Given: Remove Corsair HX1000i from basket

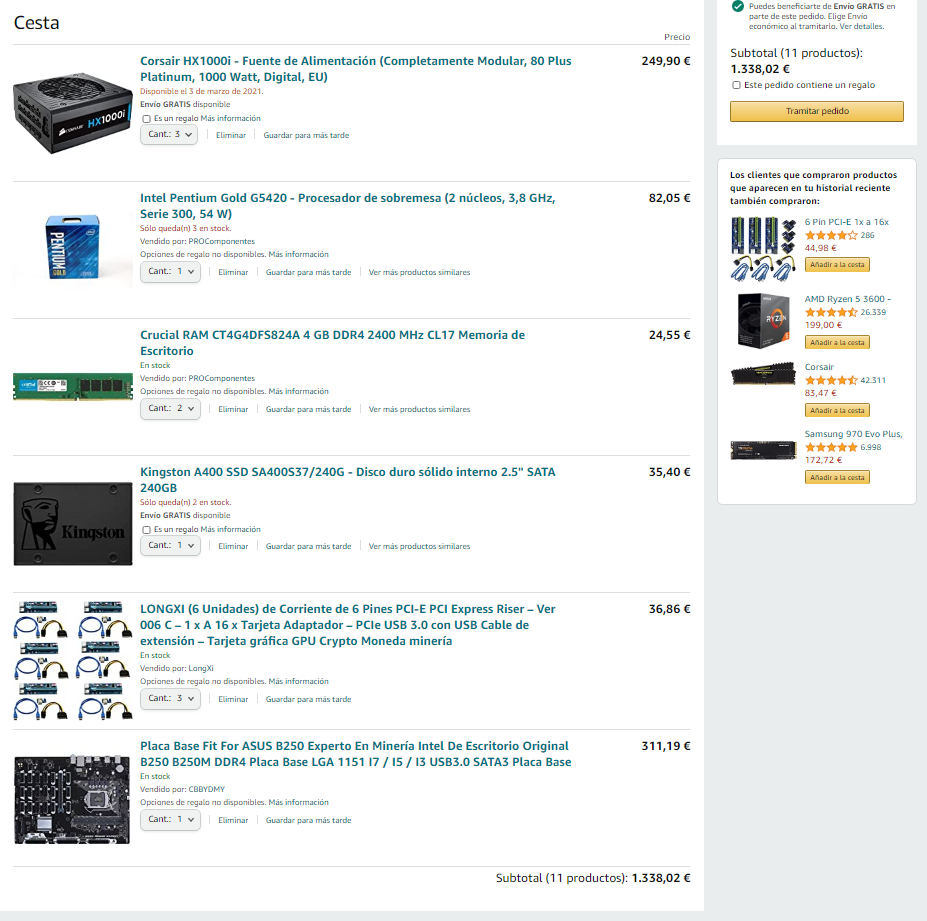Looking at the screenshot, I should point(231,135).
